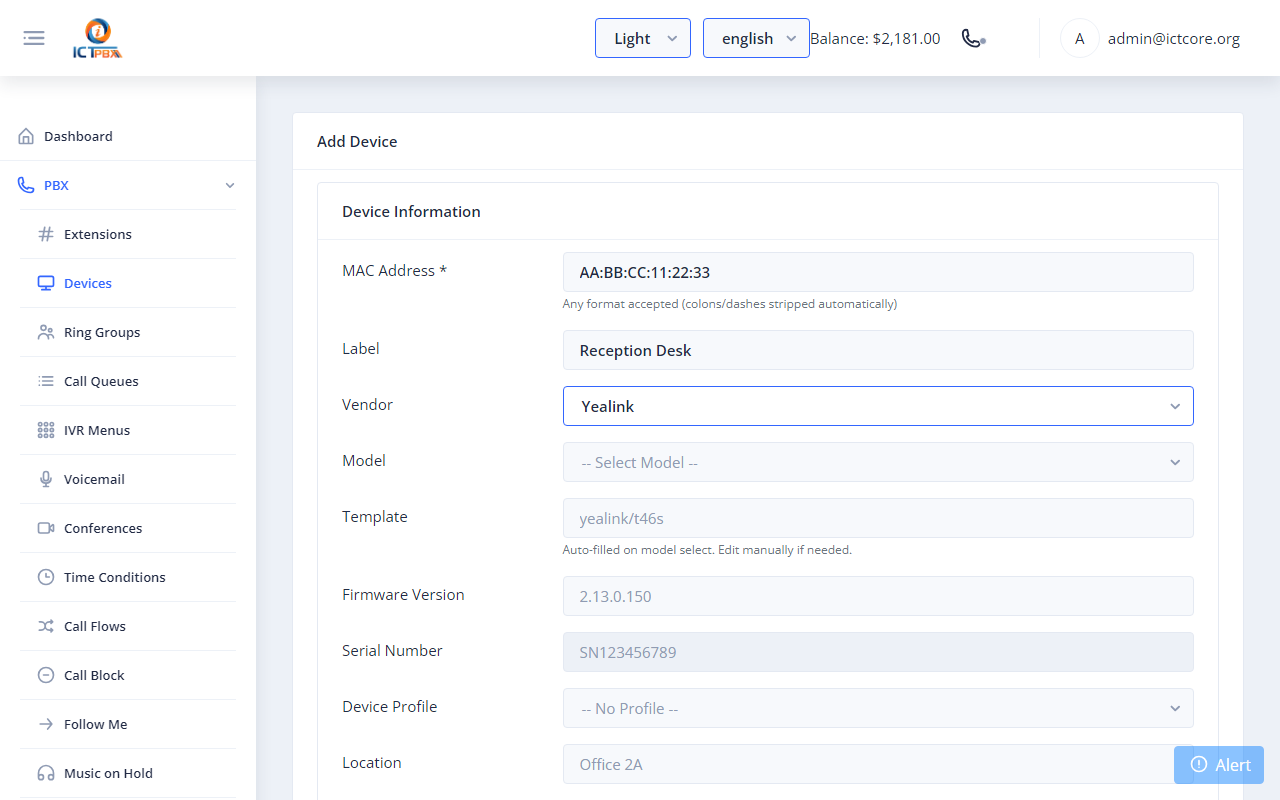Click the user avatar letter A
This screenshot has width=1280, height=800.
[1079, 38]
